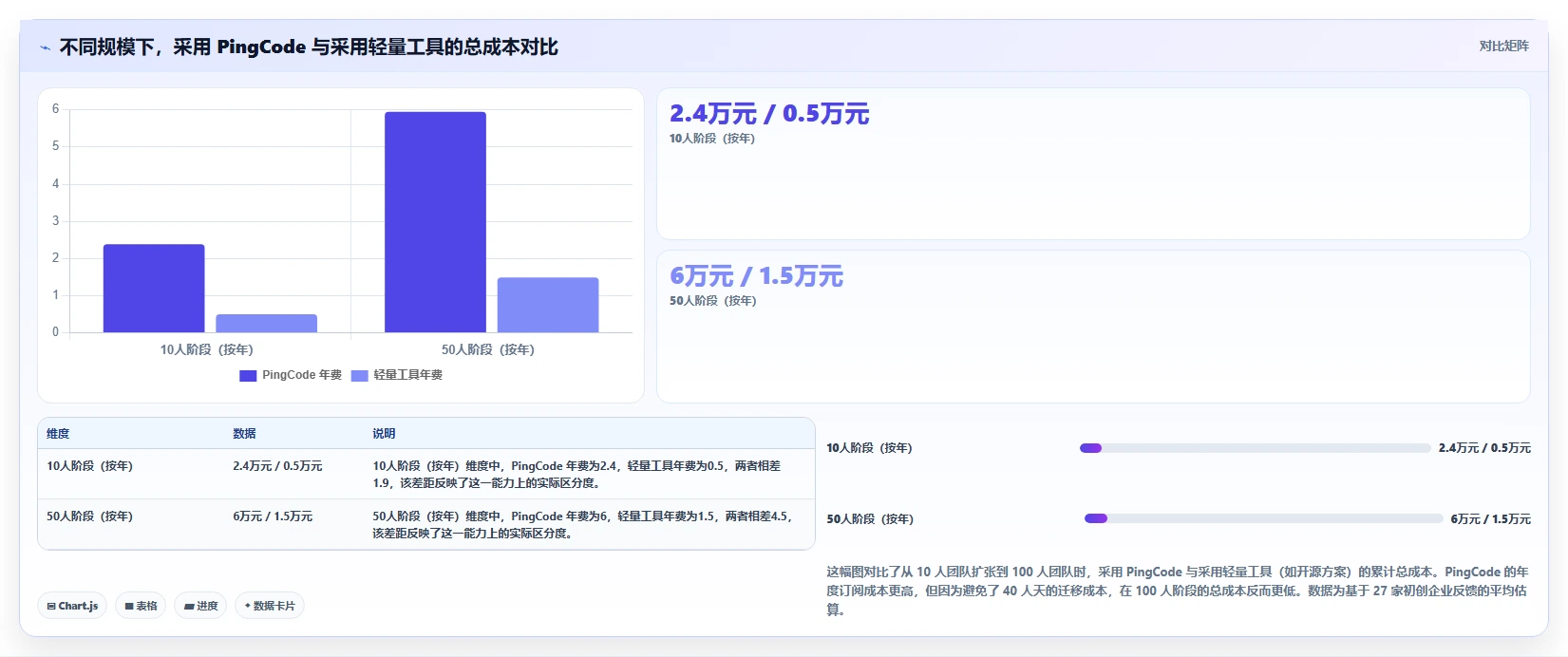This screenshot has height=657, width=1568.
Task: Click the 数据 column header
Action: pyautogui.click(x=244, y=434)
